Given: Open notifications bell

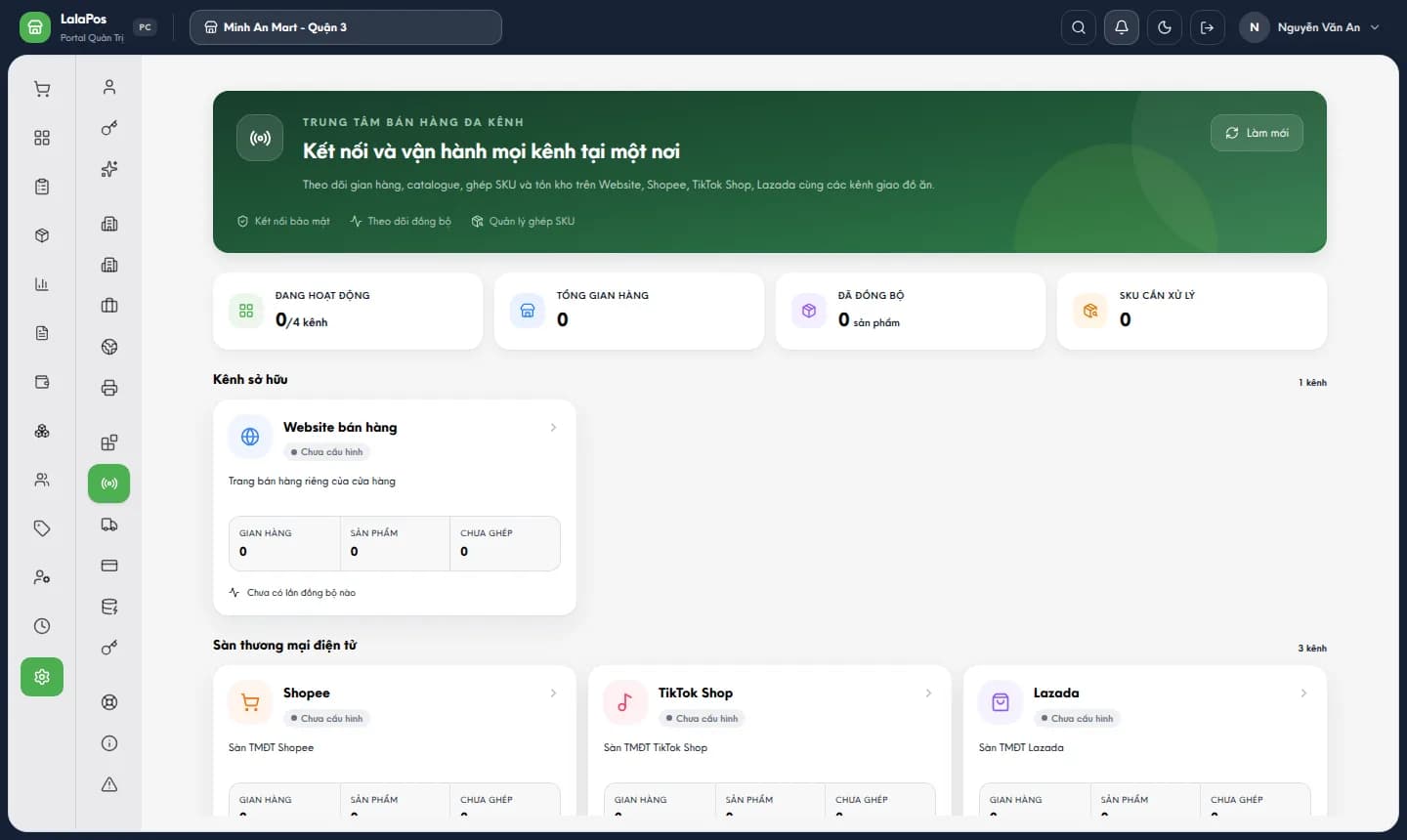Looking at the screenshot, I should coord(1122,27).
